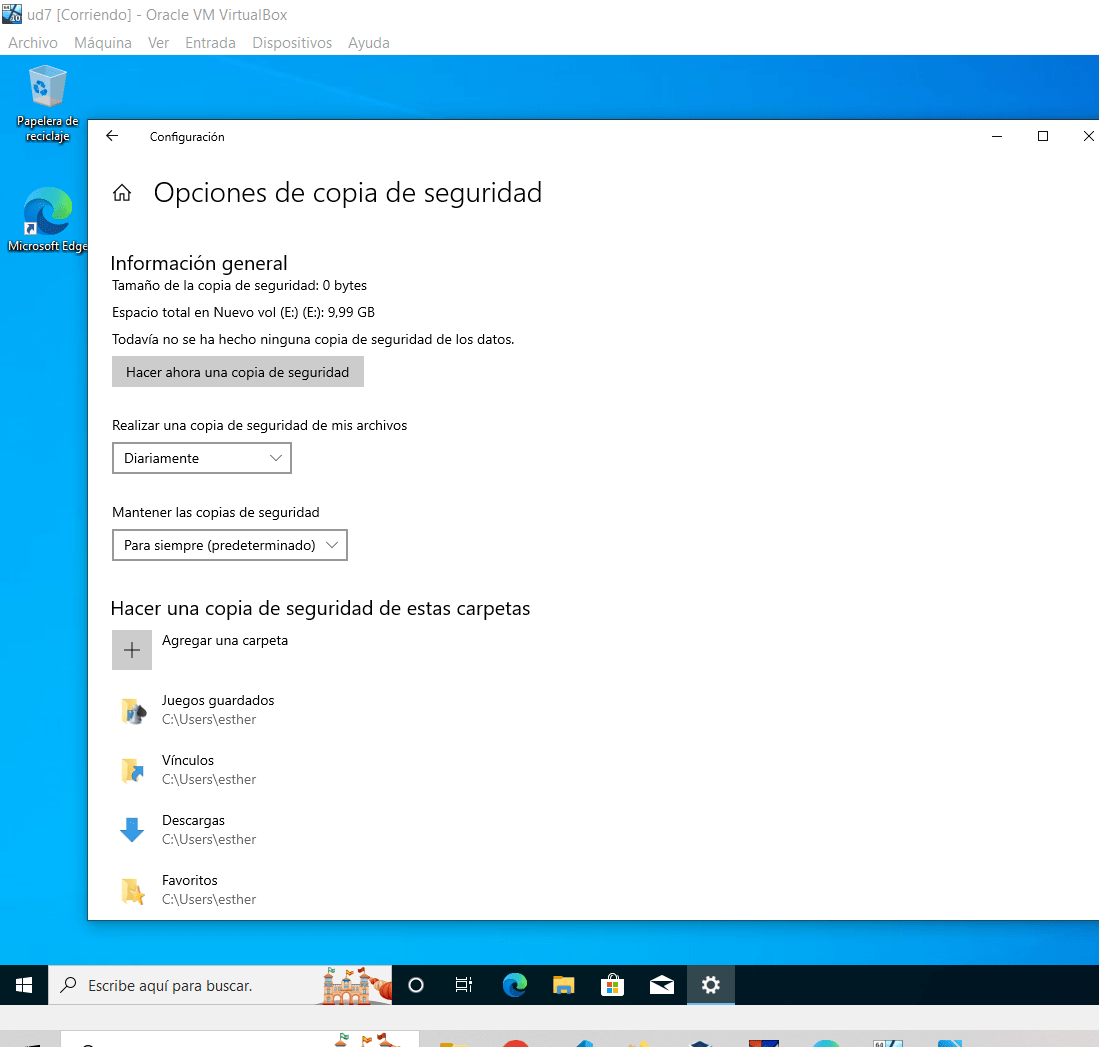Click the Windows Start button
The image size is (1099, 1047).
tap(24, 985)
